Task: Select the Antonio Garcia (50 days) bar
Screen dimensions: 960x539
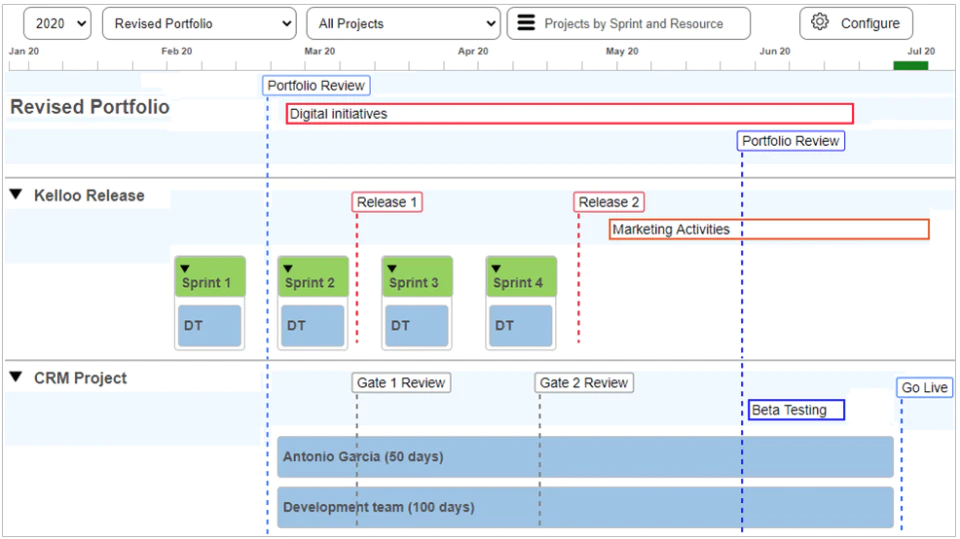Action: [x=585, y=457]
